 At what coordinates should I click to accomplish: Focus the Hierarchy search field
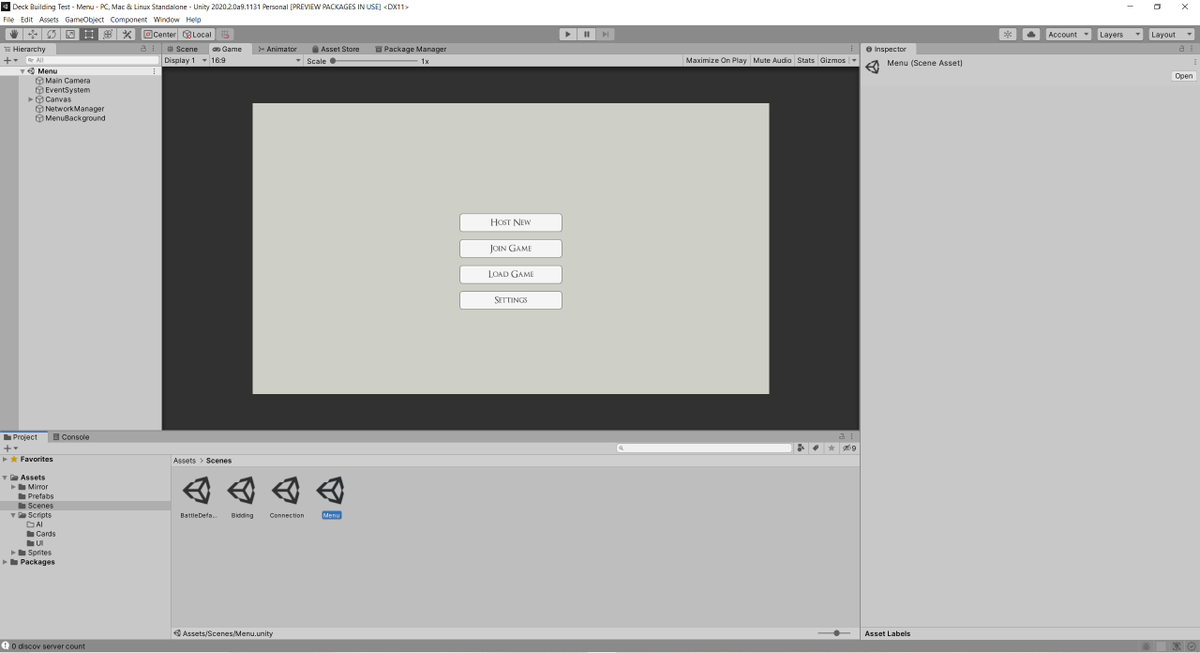[x=90, y=60]
